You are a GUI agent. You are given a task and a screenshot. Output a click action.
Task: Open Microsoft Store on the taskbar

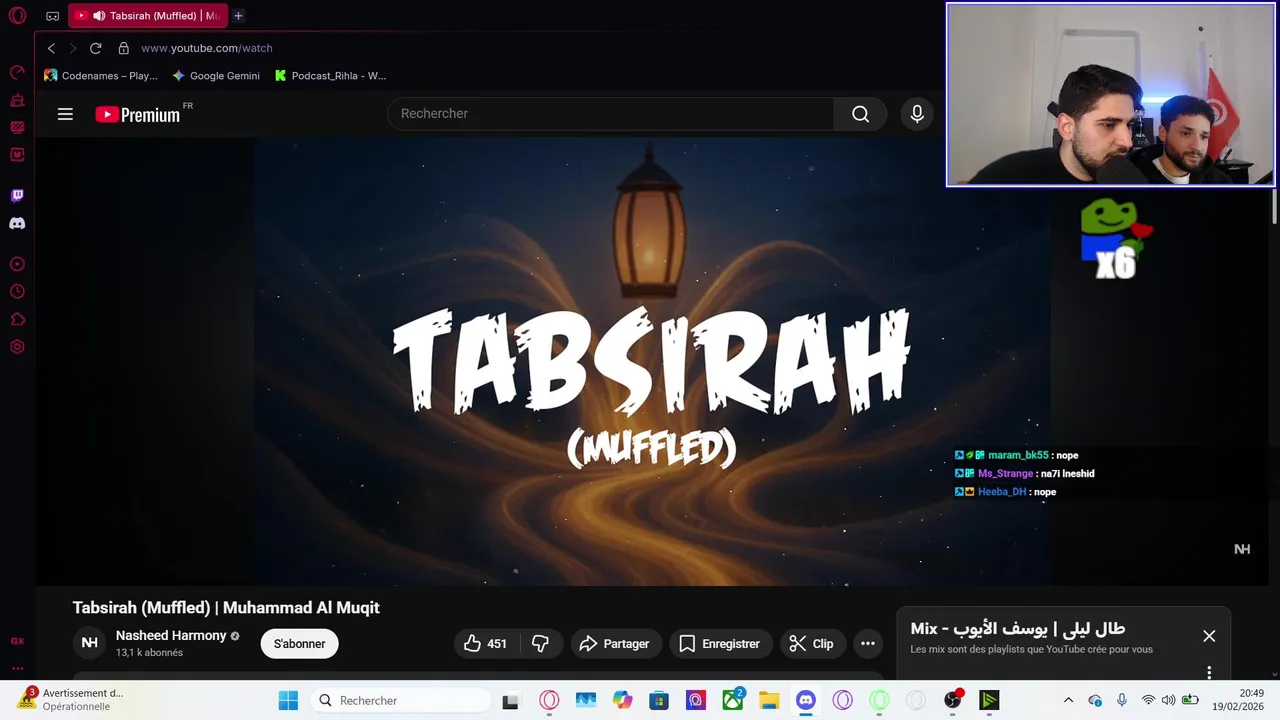[x=659, y=700]
